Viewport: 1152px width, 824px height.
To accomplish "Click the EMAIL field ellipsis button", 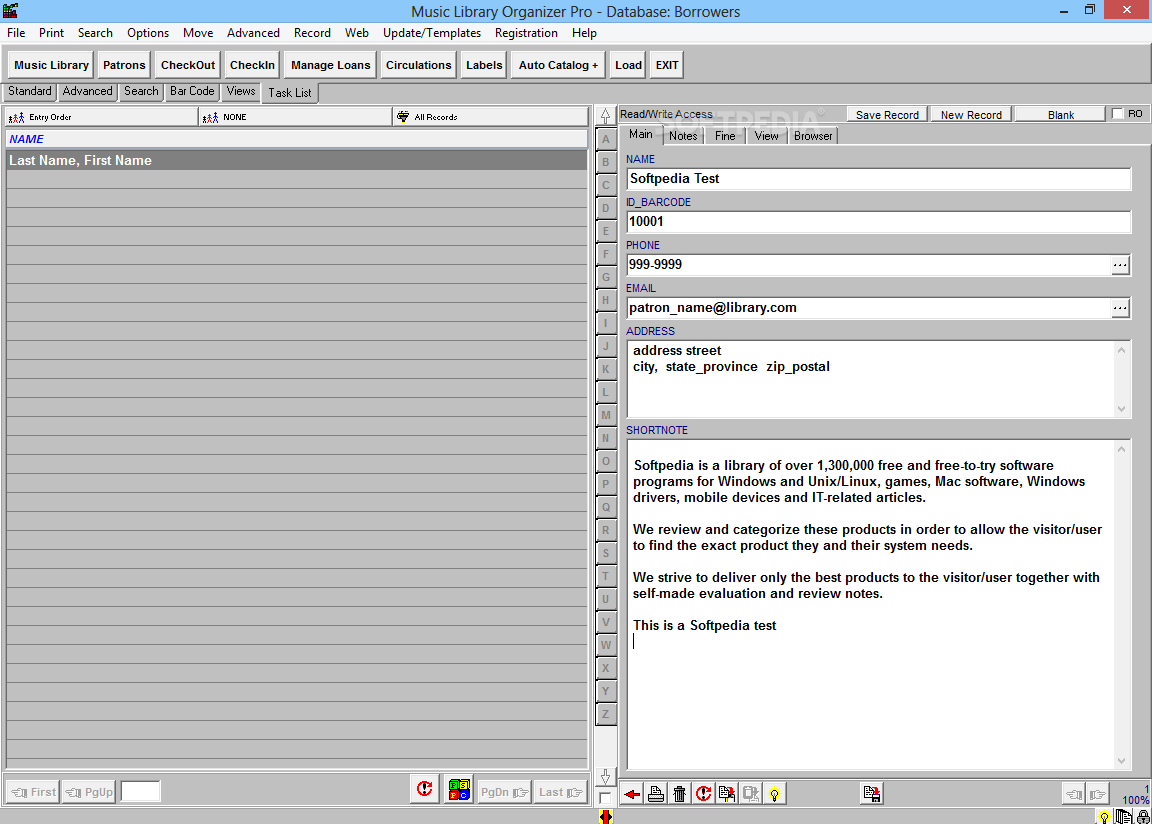I will click(x=1120, y=308).
